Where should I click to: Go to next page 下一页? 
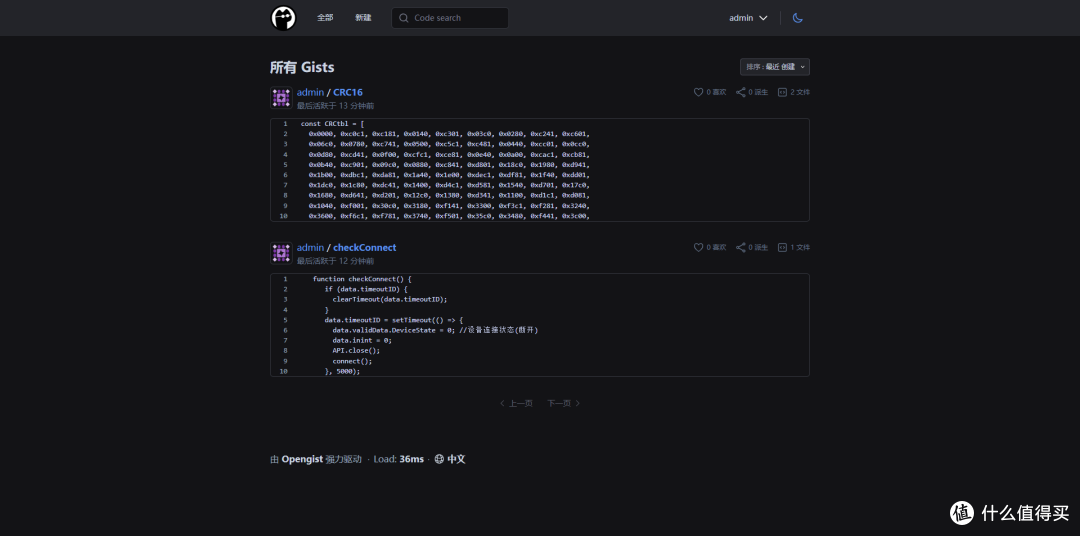point(563,404)
